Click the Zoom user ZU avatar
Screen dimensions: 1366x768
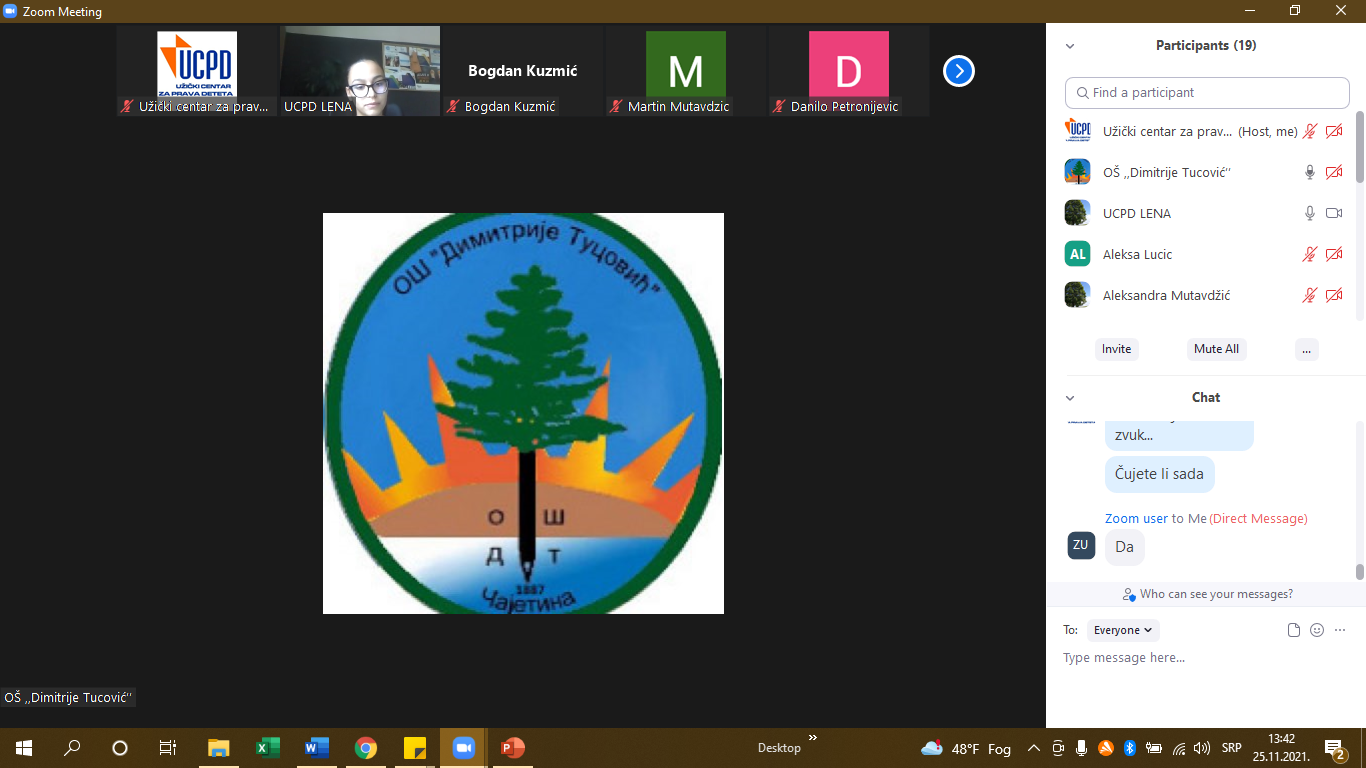point(1081,545)
